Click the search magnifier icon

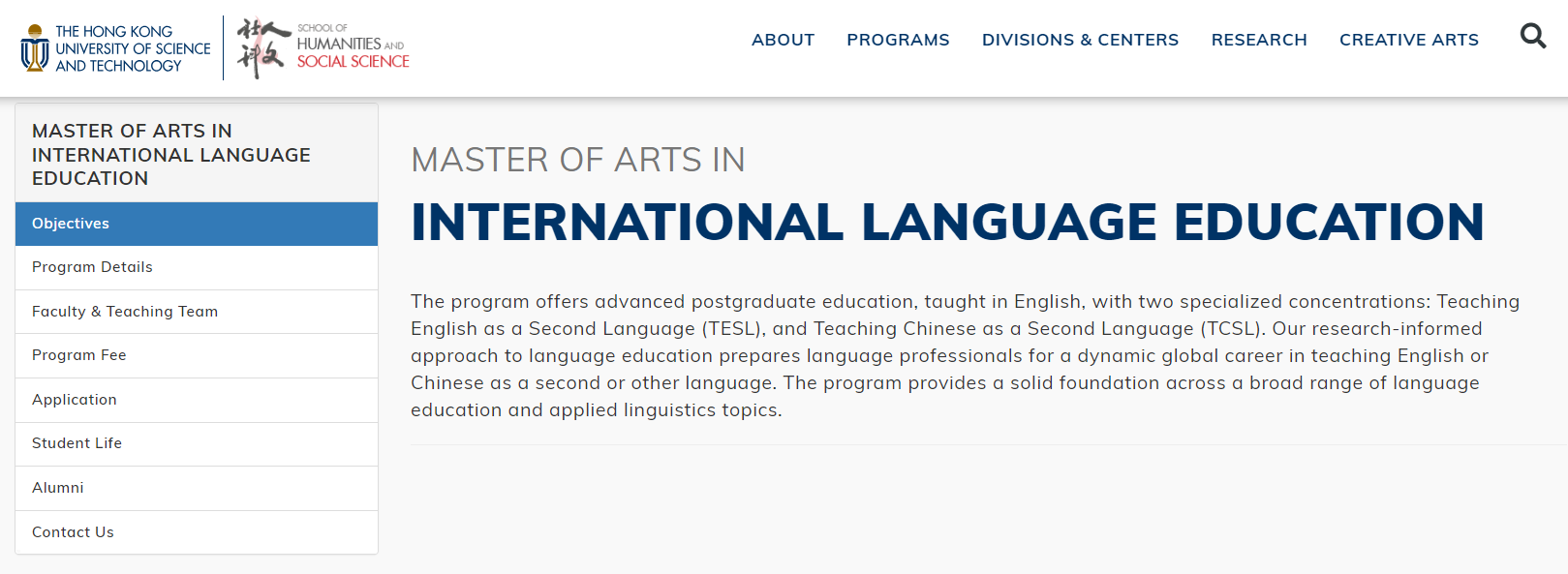(x=1532, y=37)
